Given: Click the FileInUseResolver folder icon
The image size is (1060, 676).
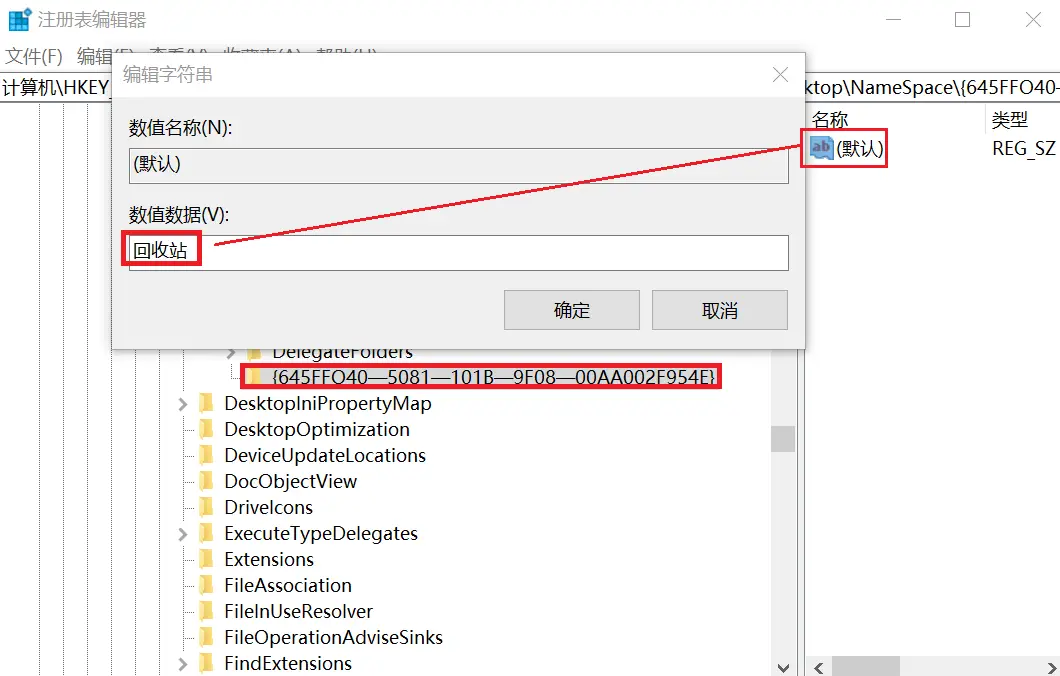Looking at the screenshot, I should [x=207, y=611].
